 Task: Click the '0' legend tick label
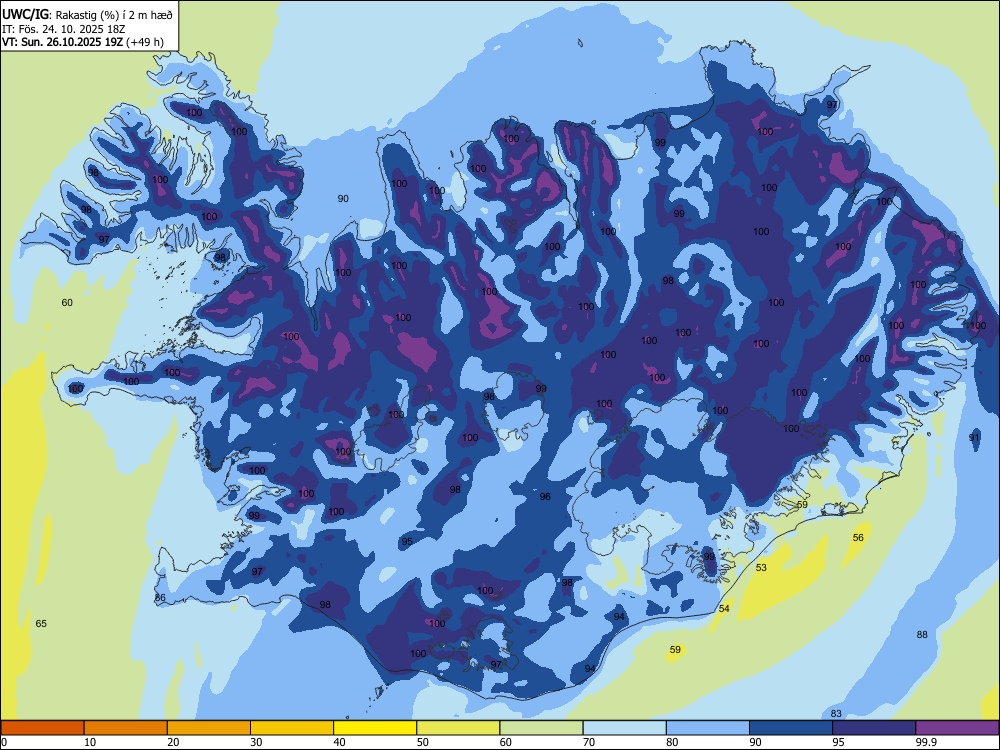pos(4,742)
